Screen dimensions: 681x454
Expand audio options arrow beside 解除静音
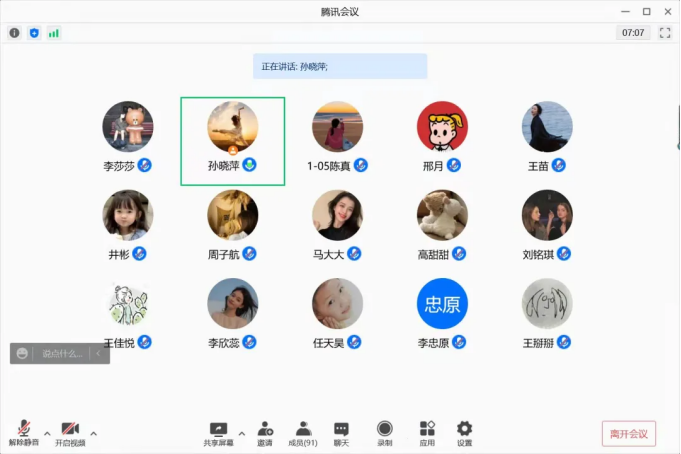click(47, 433)
